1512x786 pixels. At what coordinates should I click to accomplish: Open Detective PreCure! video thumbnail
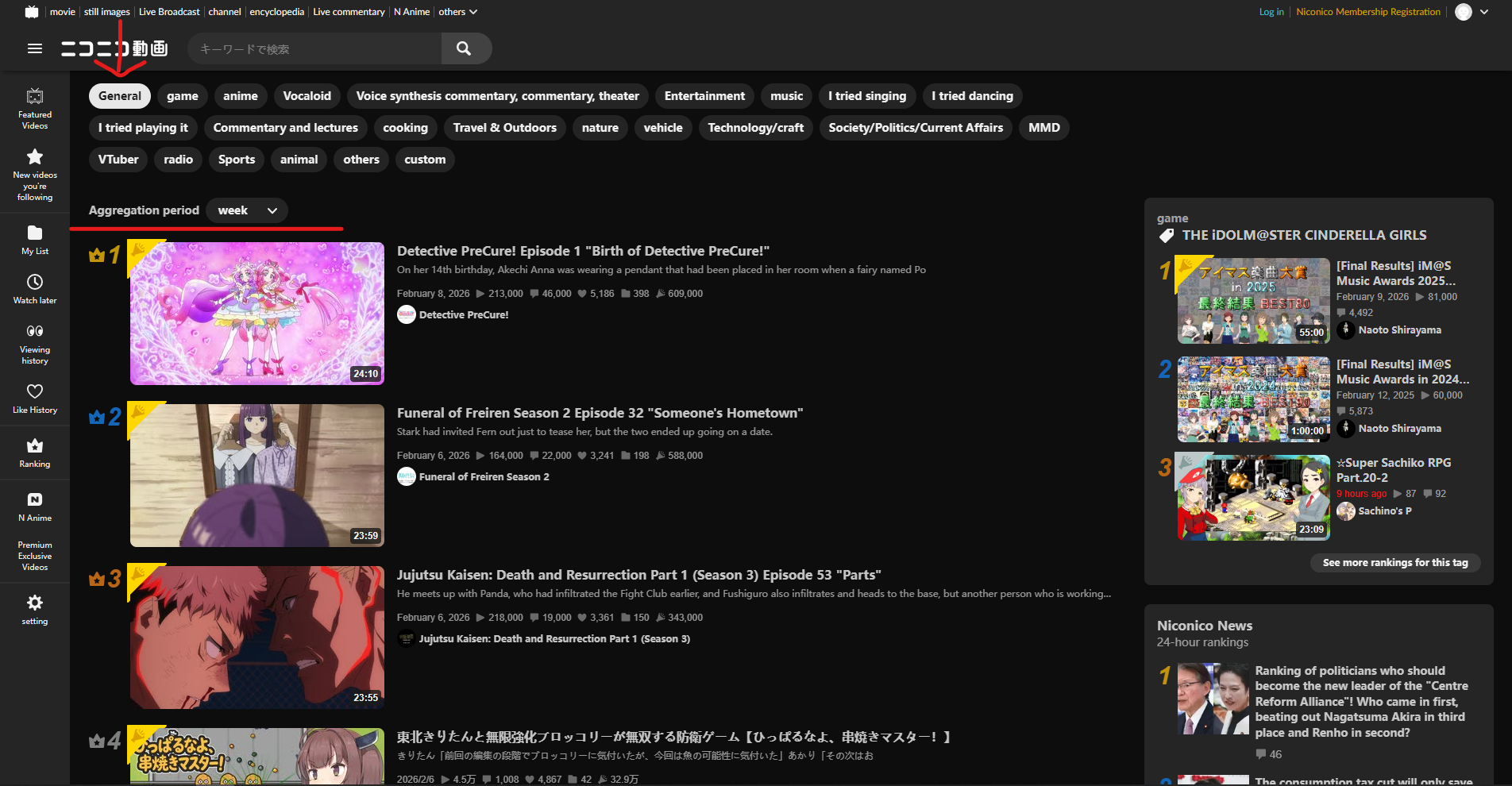pyautogui.click(x=257, y=314)
